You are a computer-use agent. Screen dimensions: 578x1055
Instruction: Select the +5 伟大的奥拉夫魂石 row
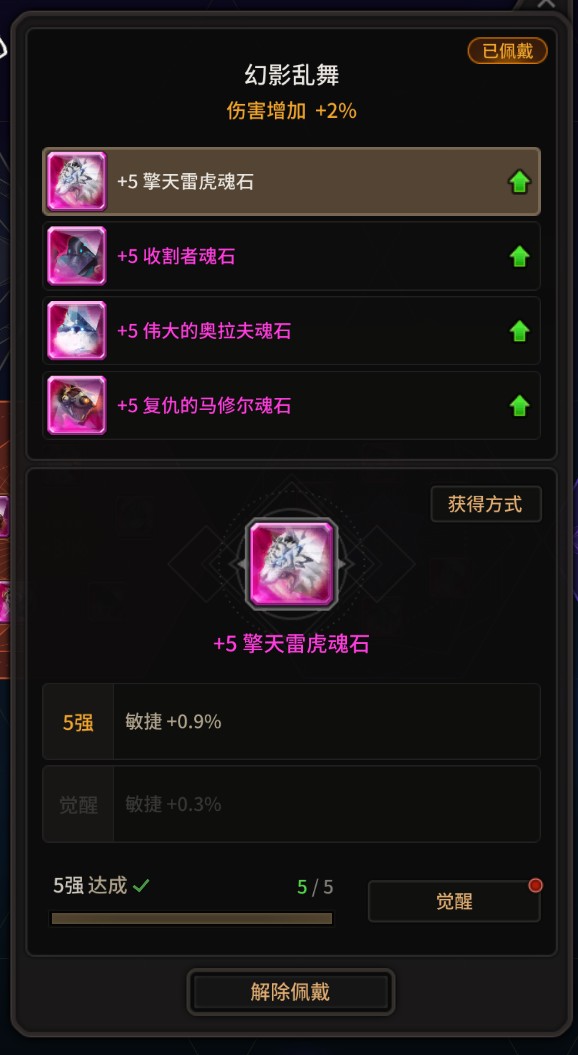pyautogui.click(x=291, y=331)
